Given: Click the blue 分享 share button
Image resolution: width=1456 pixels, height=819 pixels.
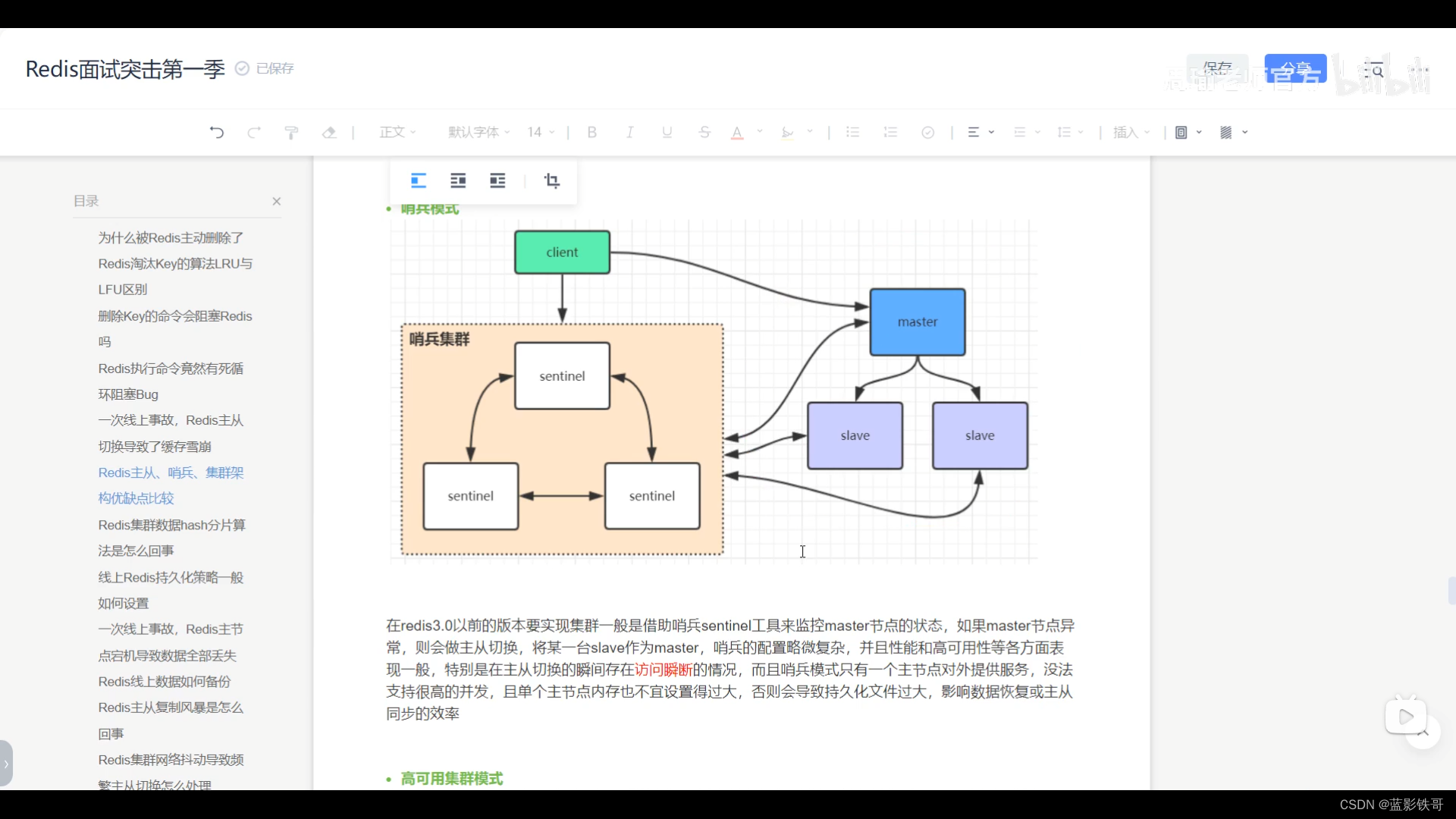Looking at the screenshot, I should (1295, 69).
